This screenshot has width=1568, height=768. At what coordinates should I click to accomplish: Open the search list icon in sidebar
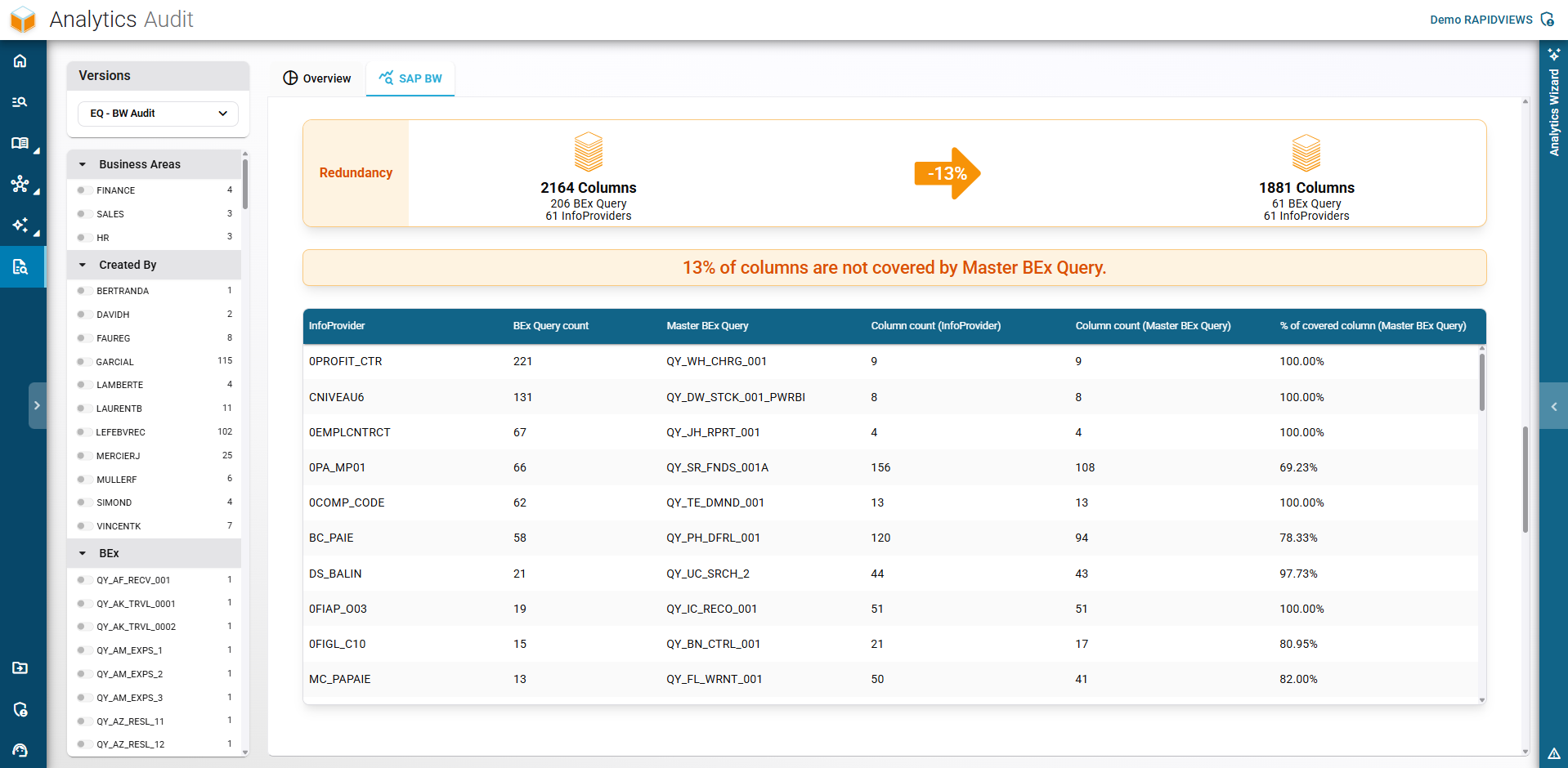click(x=20, y=102)
